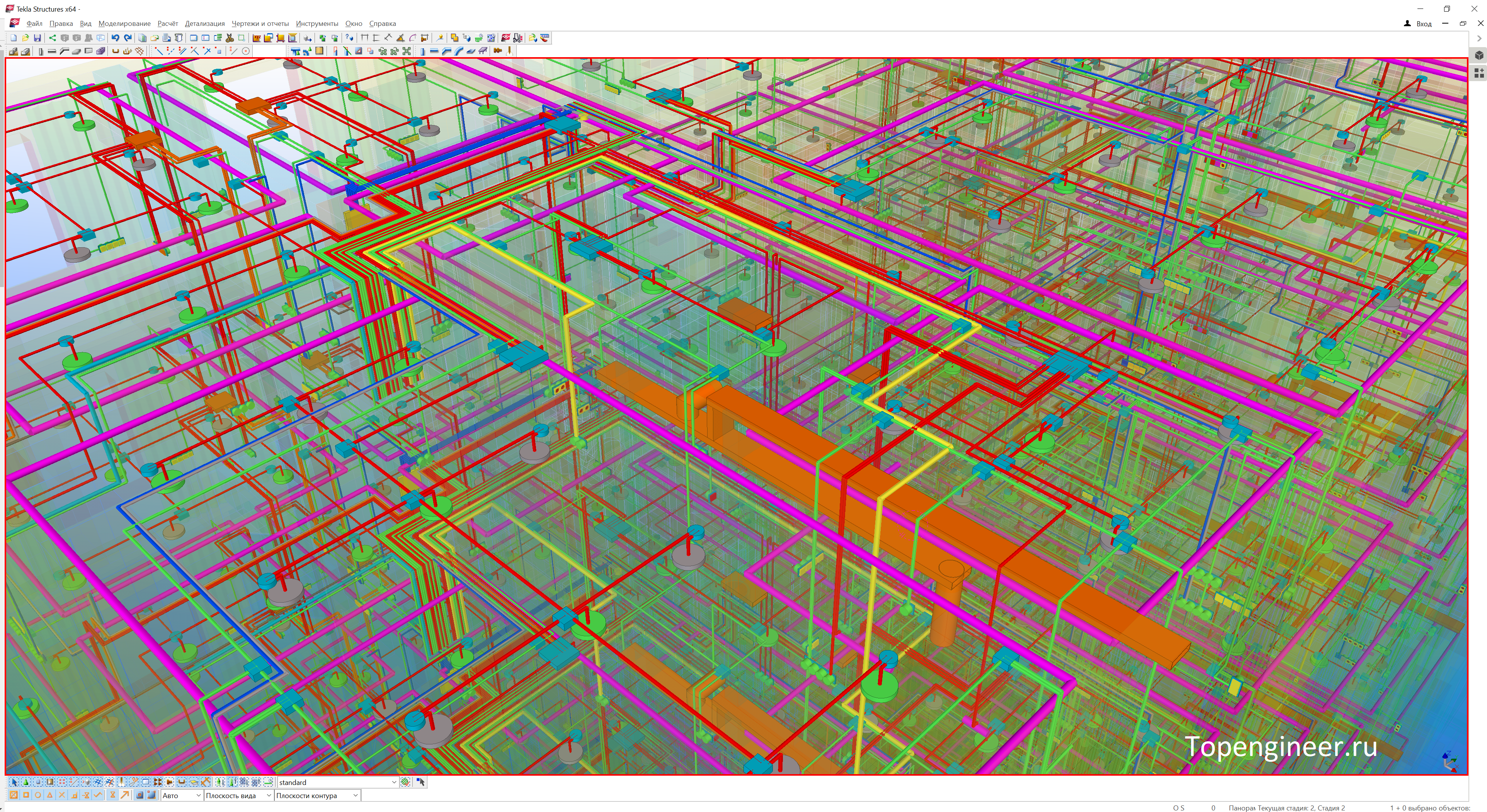Toggle snap to end points square
The height and width of the screenshot is (812, 1487).
pyautogui.click(x=26, y=795)
